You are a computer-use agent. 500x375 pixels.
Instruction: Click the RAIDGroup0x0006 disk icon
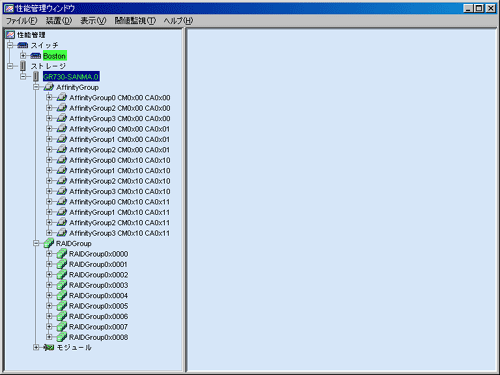(62, 316)
